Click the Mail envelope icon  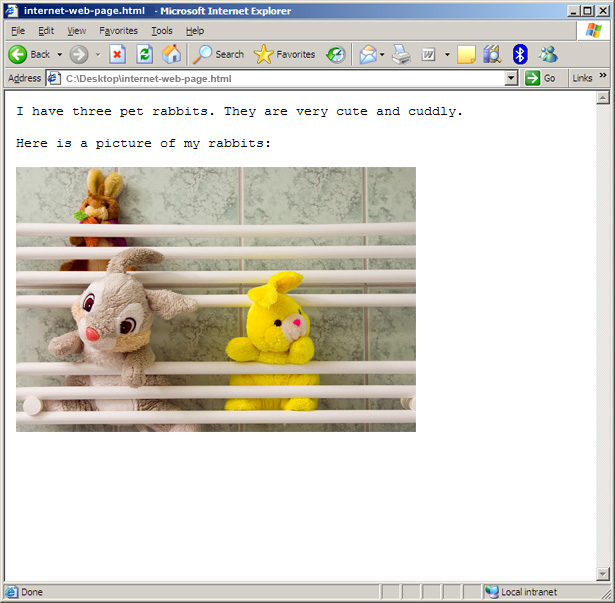coord(368,54)
